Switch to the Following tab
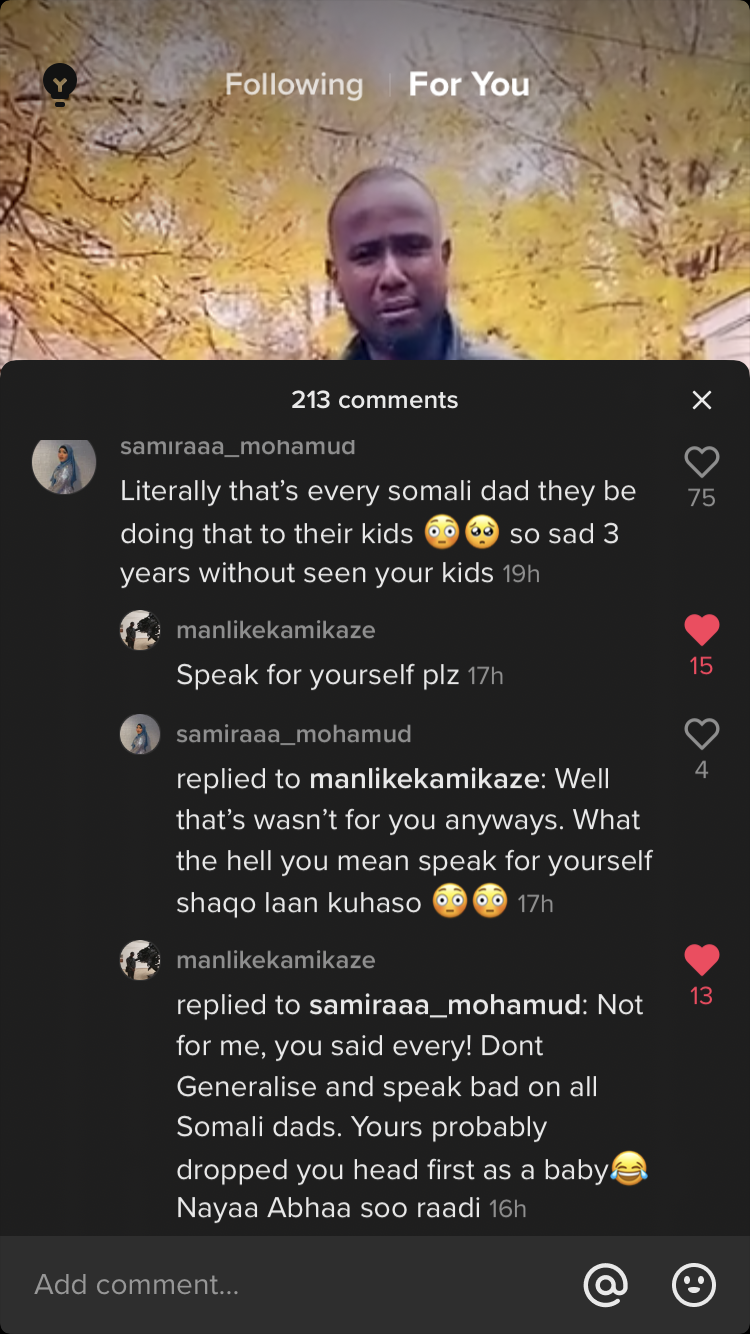The image size is (750, 1334). [293, 85]
